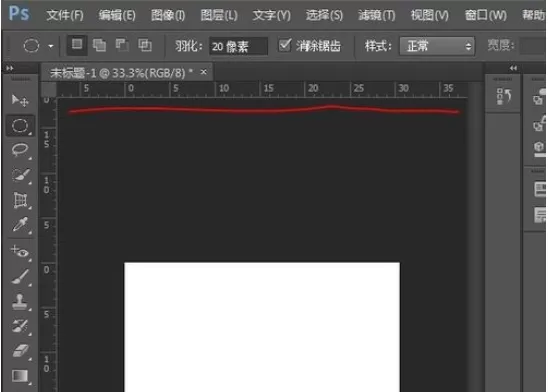
Task: Open the 视图(V) menu
Action: point(430,15)
